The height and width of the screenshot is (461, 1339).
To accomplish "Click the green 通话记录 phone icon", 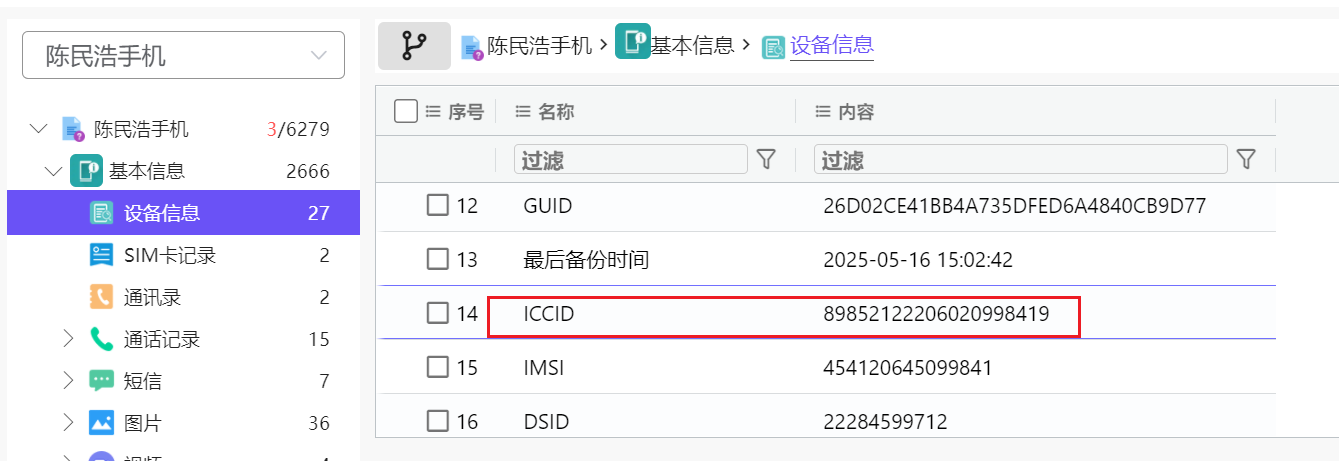I will pos(101,339).
